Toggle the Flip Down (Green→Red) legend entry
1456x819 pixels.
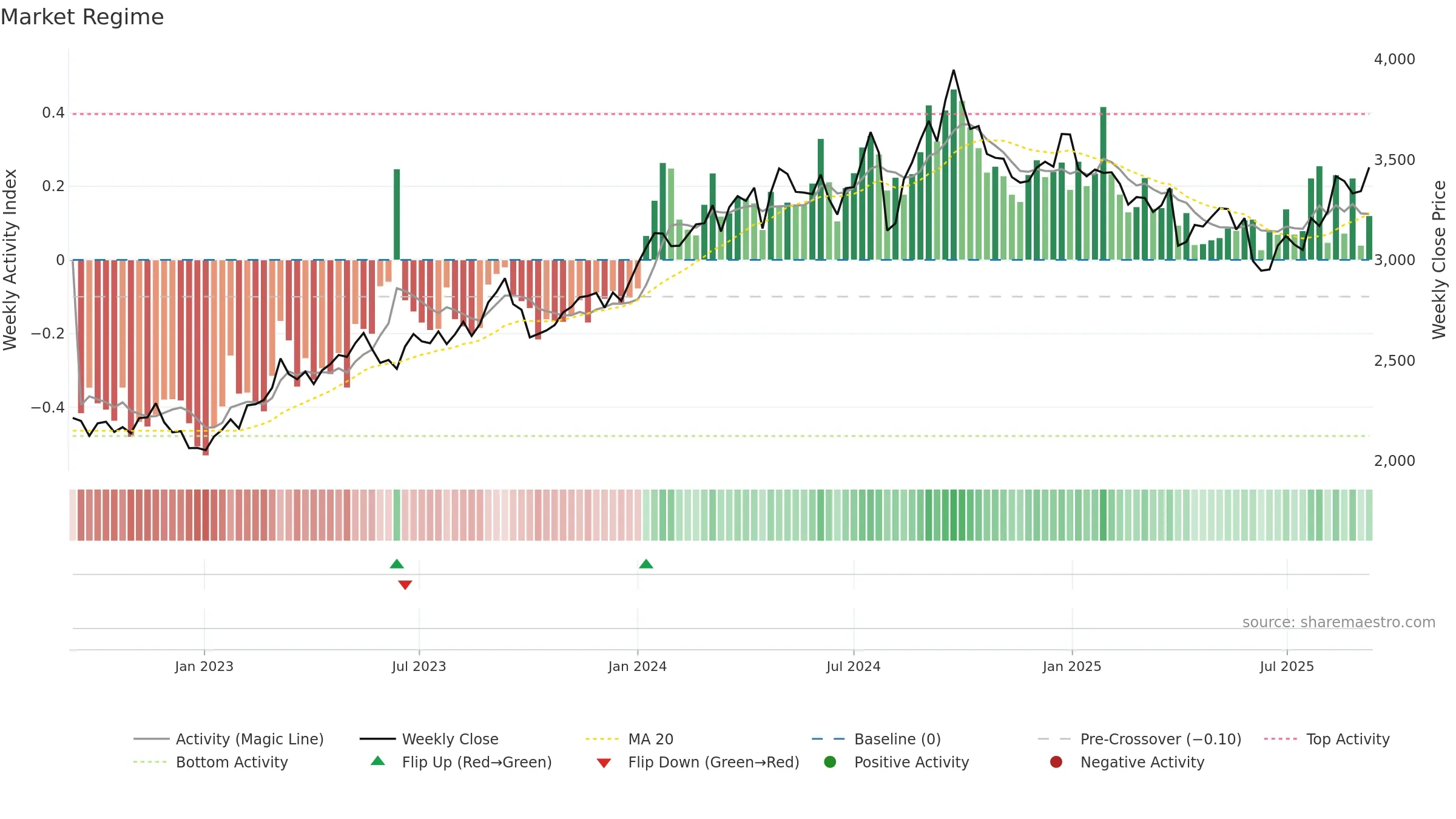(698, 762)
